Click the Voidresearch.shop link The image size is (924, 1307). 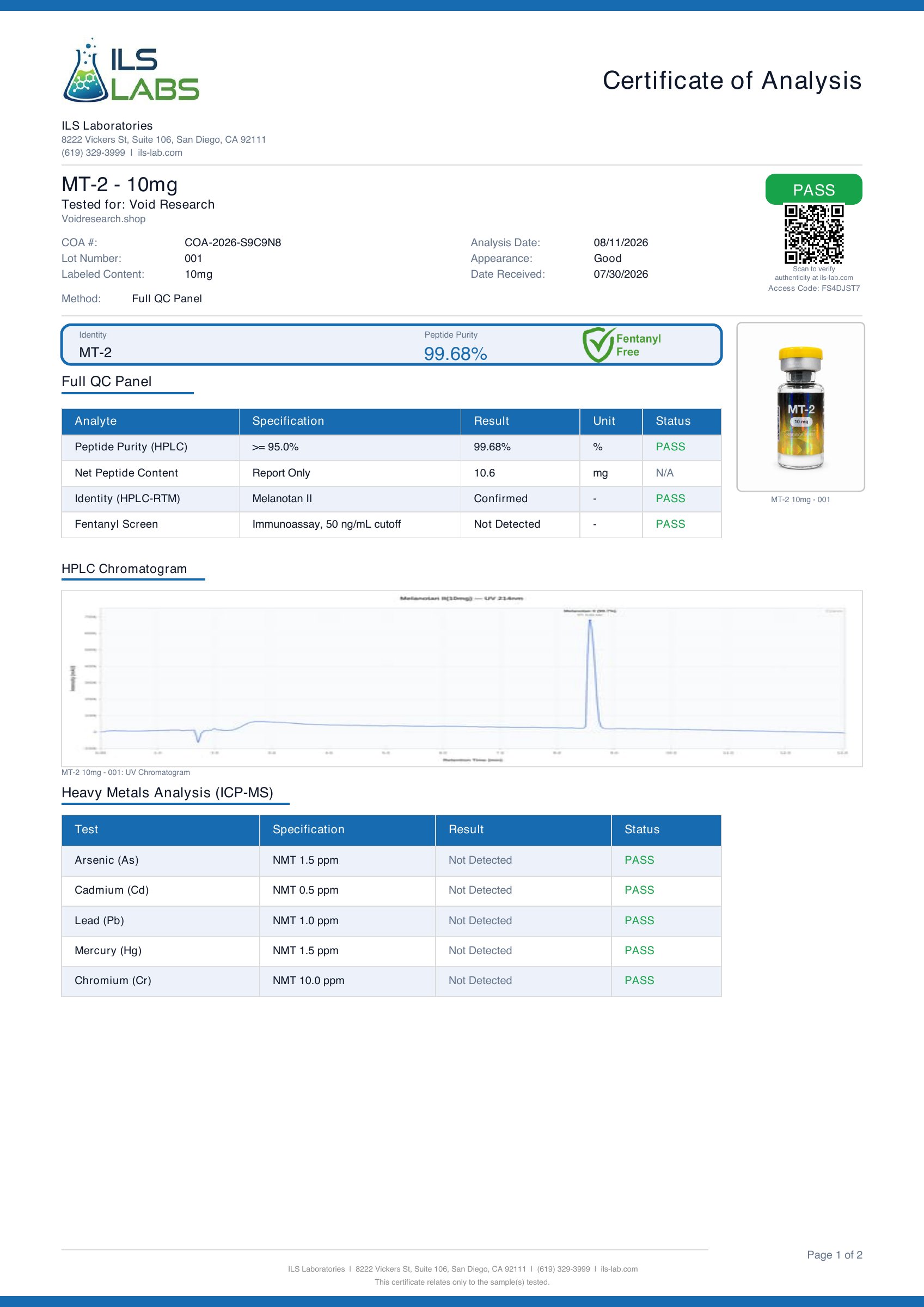[x=103, y=218]
